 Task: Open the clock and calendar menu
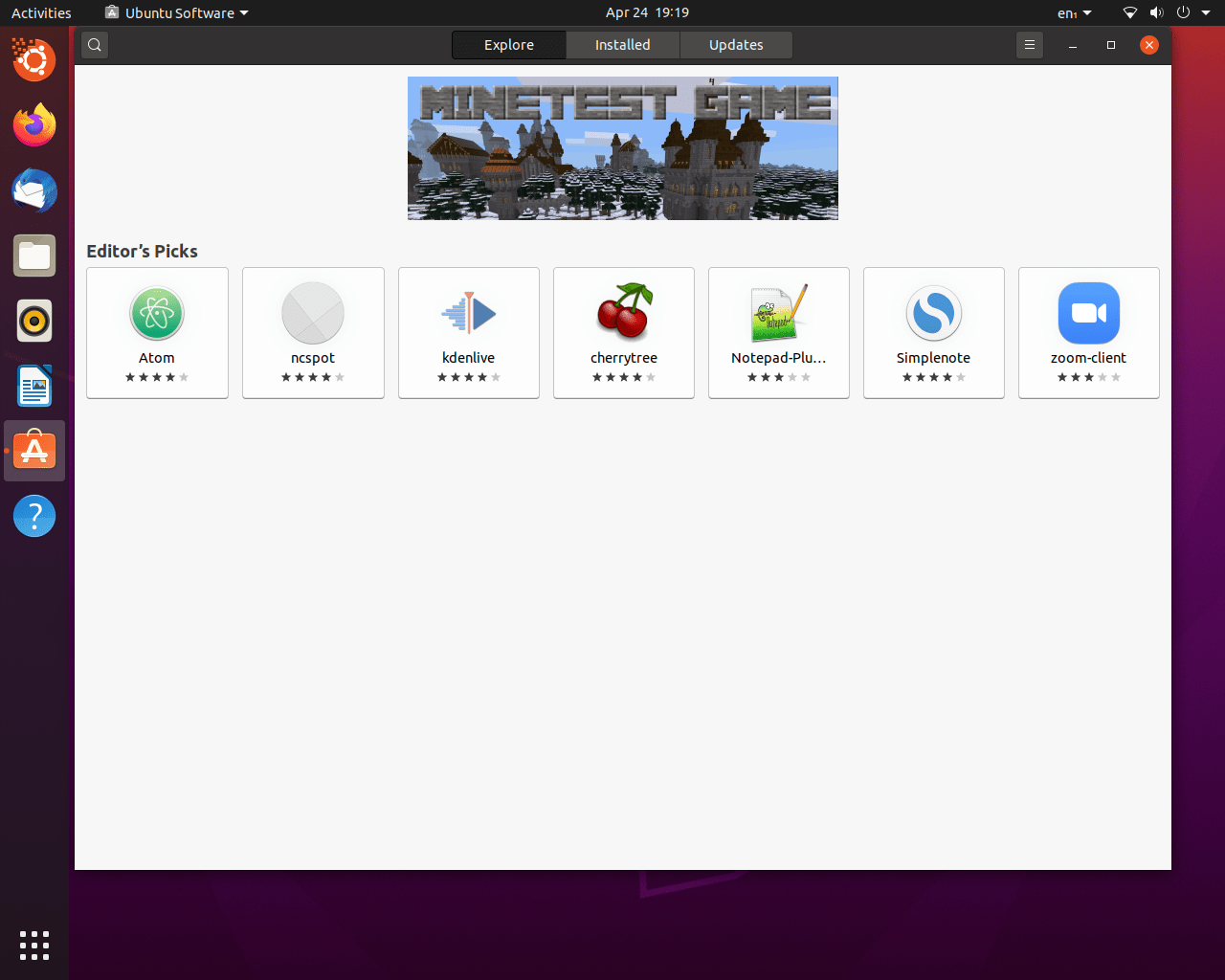point(647,13)
